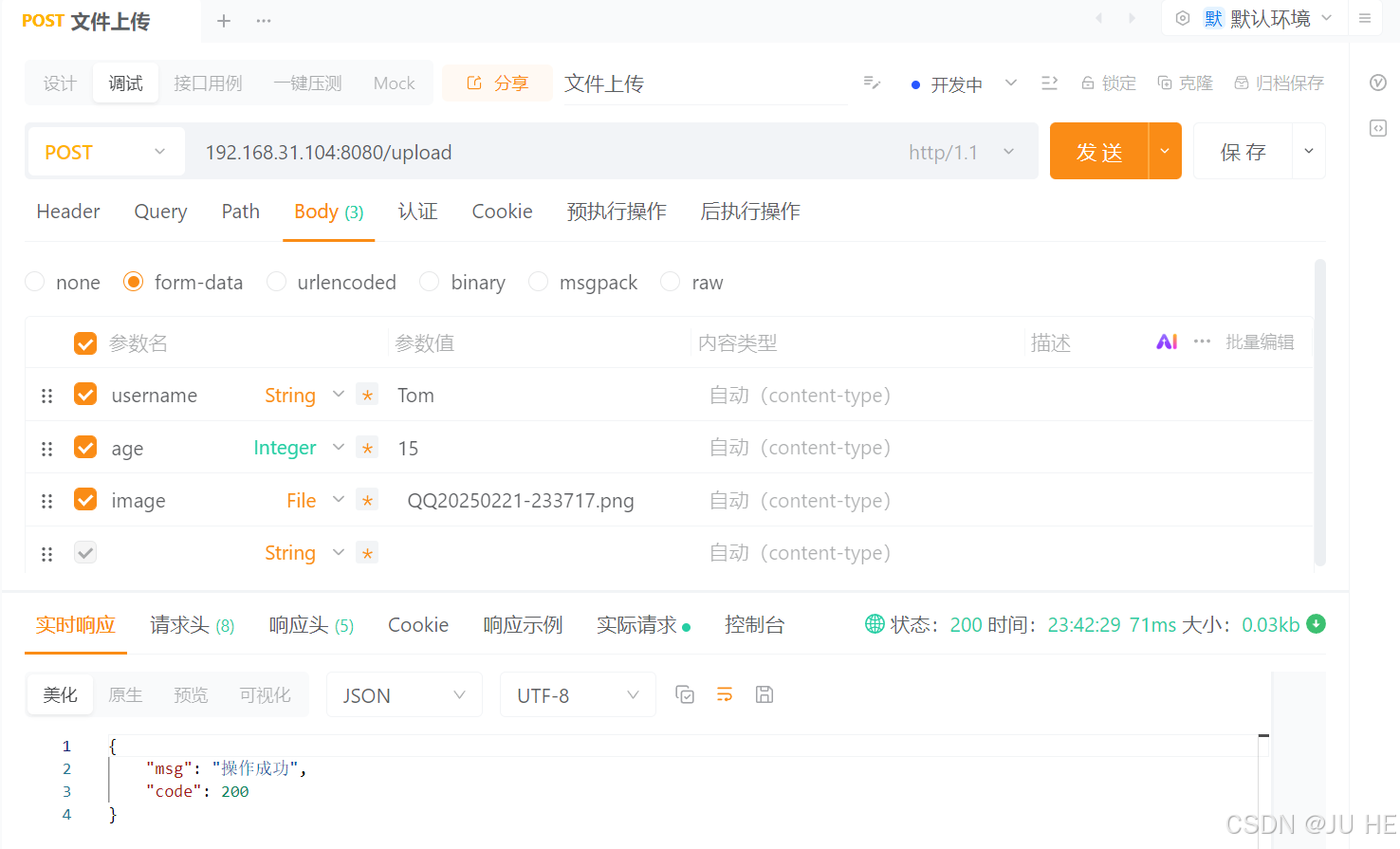
Task: Open the JSON format dropdown
Action: coord(404,695)
